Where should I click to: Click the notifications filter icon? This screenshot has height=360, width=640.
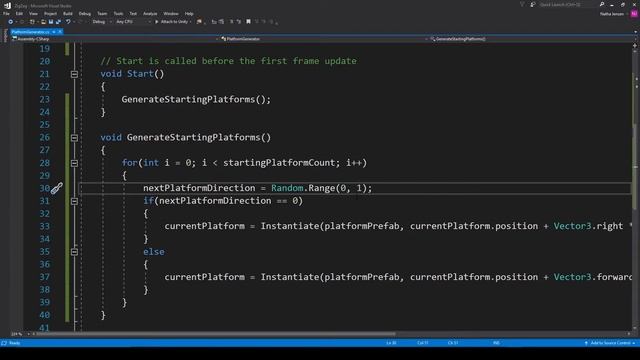click(x=522, y=4)
